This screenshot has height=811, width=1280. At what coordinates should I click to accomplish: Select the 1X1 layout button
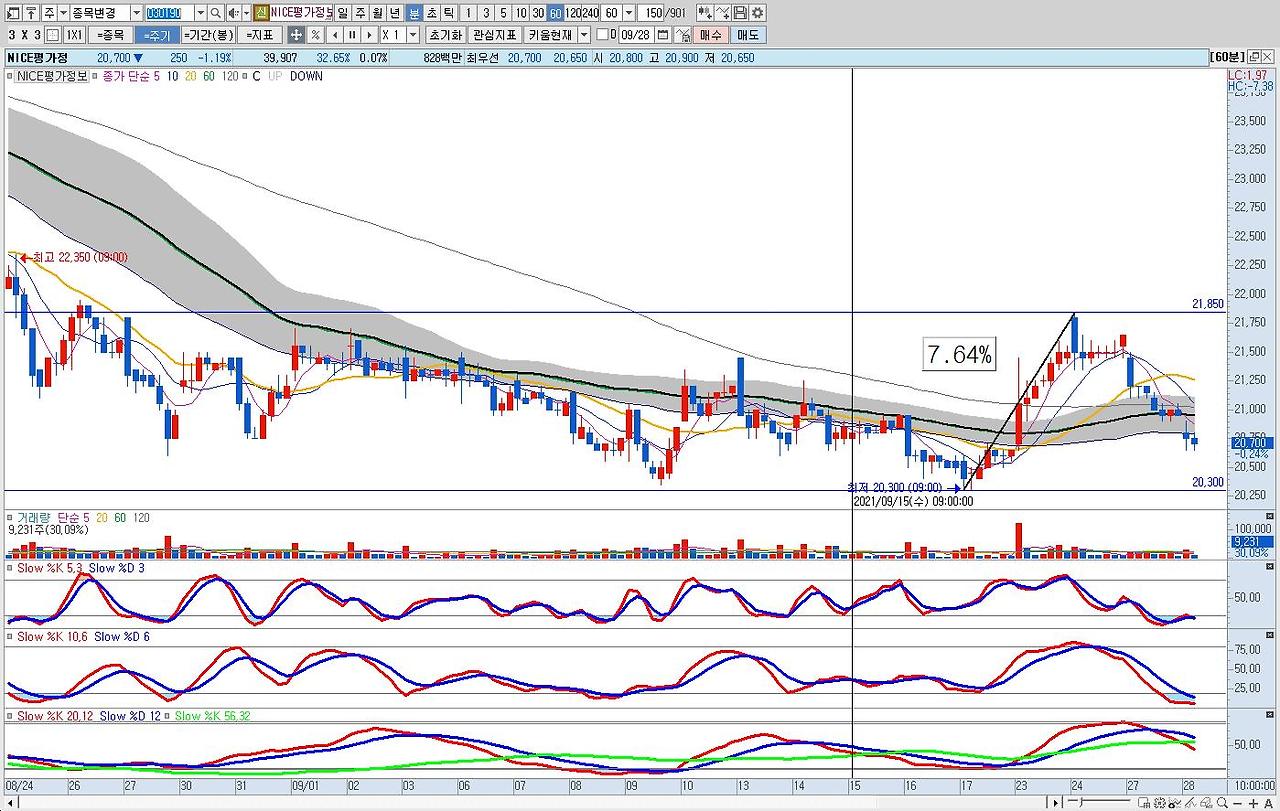(x=74, y=35)
